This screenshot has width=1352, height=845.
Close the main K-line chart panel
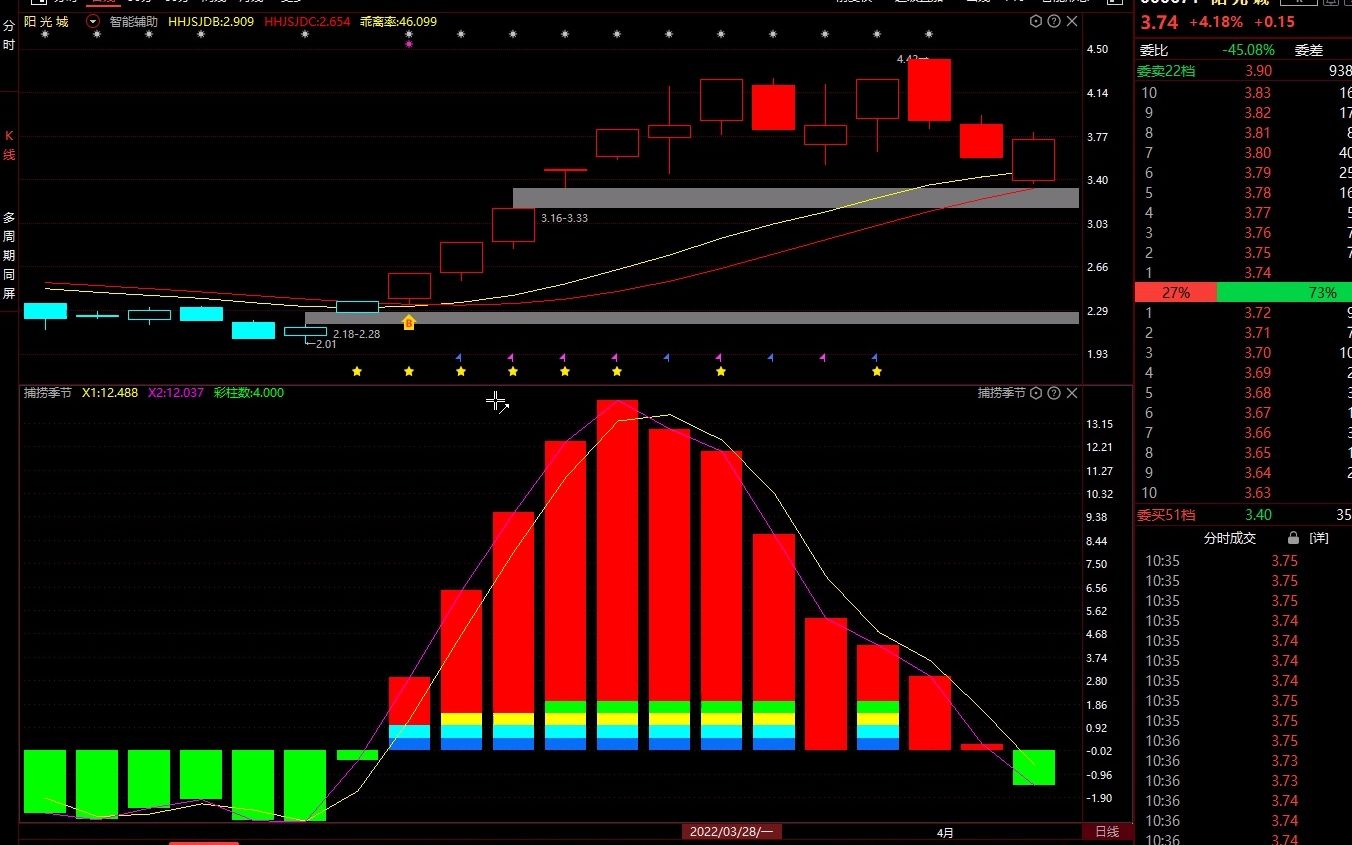1072,21
